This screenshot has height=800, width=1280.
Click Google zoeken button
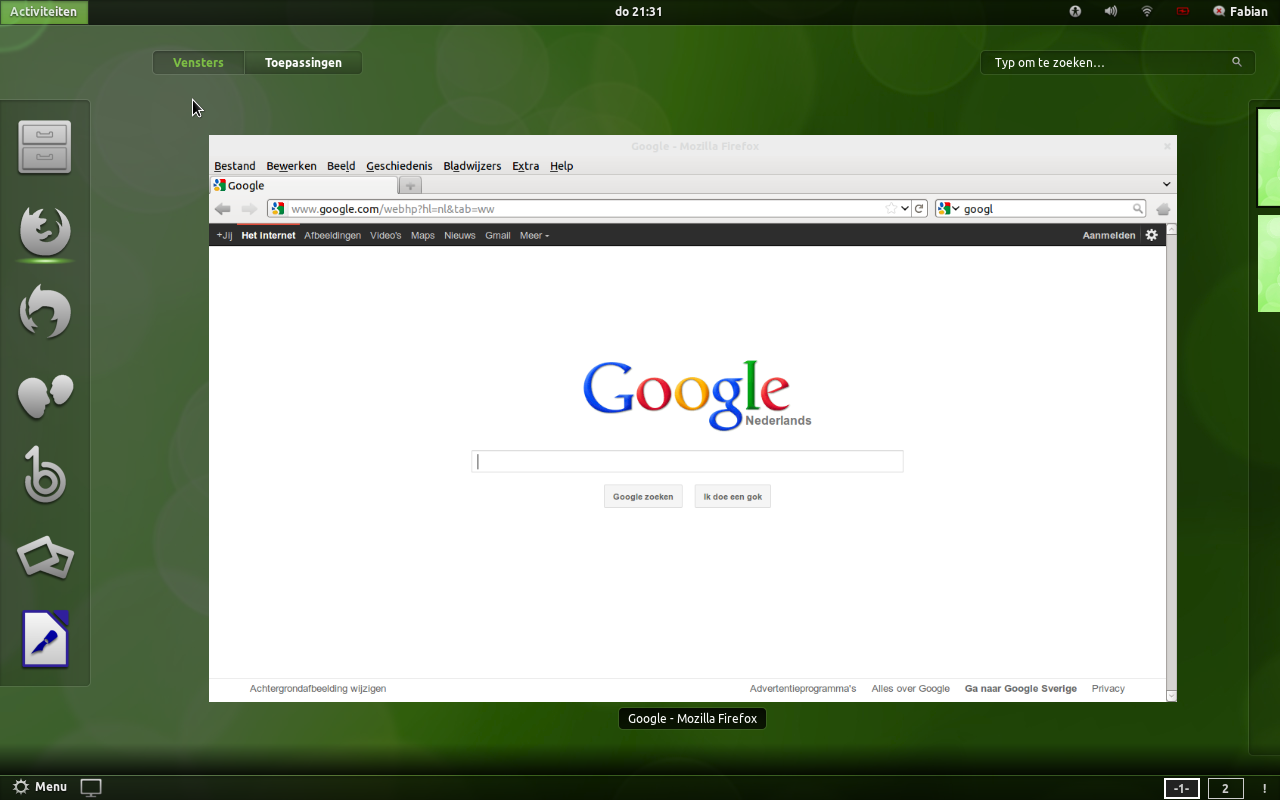(643, 496)
